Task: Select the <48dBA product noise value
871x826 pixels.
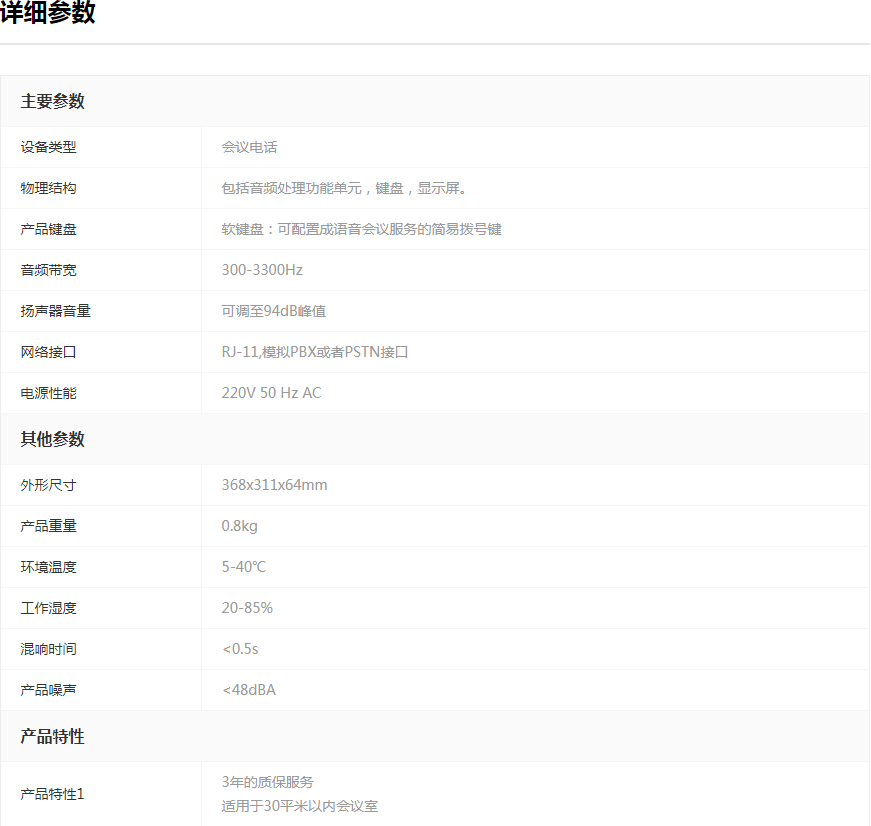Action: [x=248, y=690]
